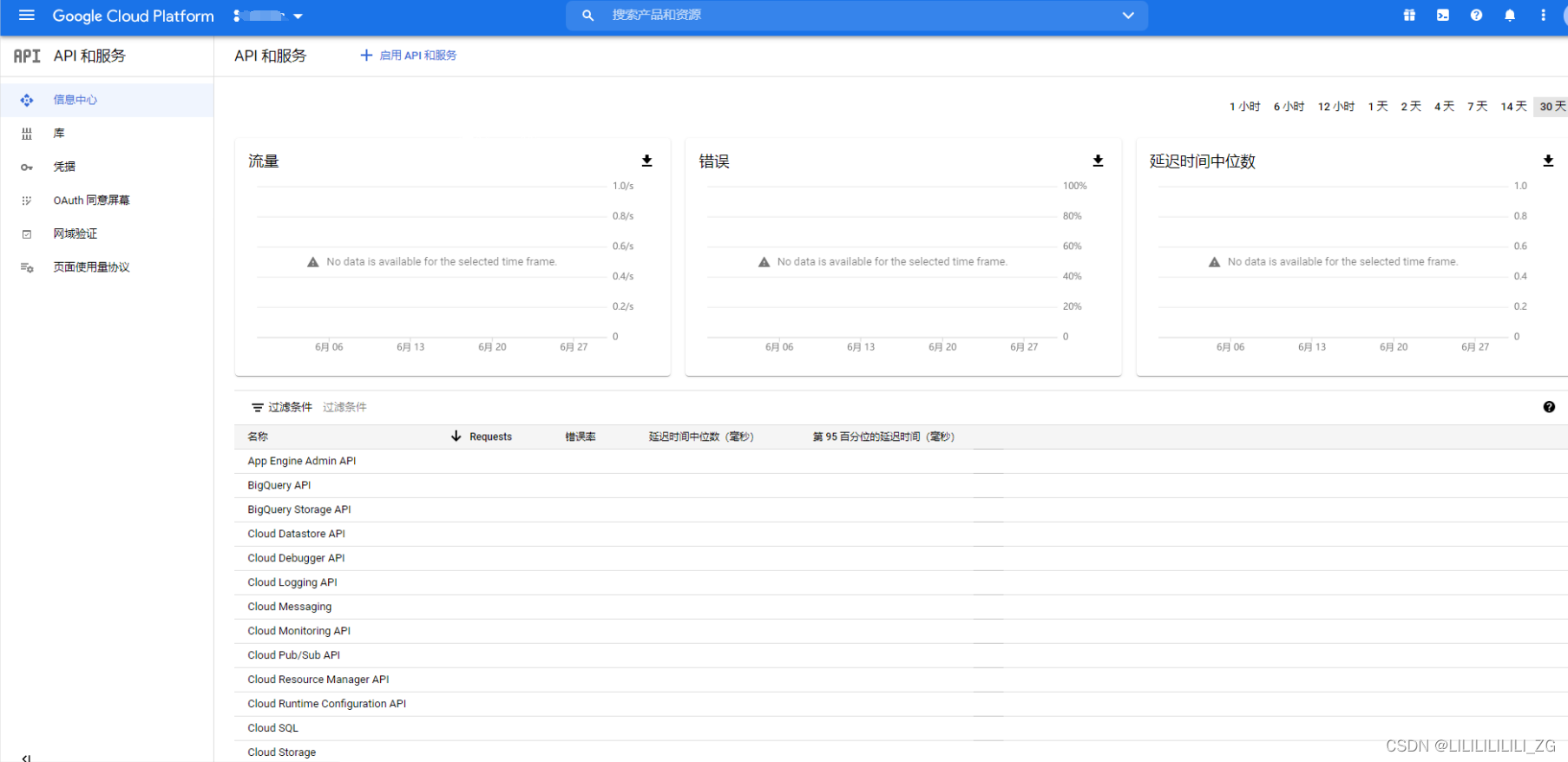Click the Requests sort arrow
Image resolution: width=1568 pixels, height=762 pixels.
[x=456, y=437]
